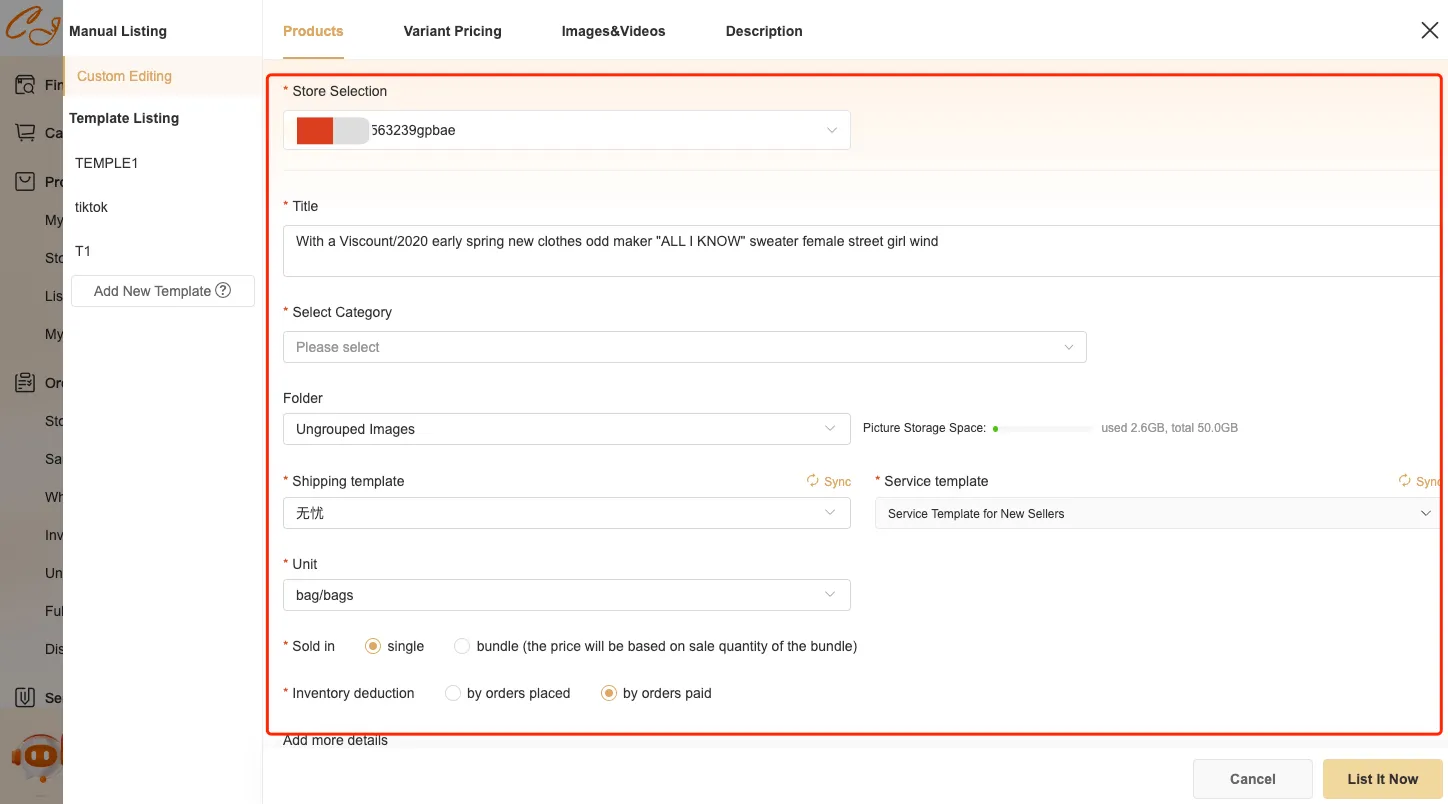Click the shopping cart icon in sidebar

coord(25,132)
